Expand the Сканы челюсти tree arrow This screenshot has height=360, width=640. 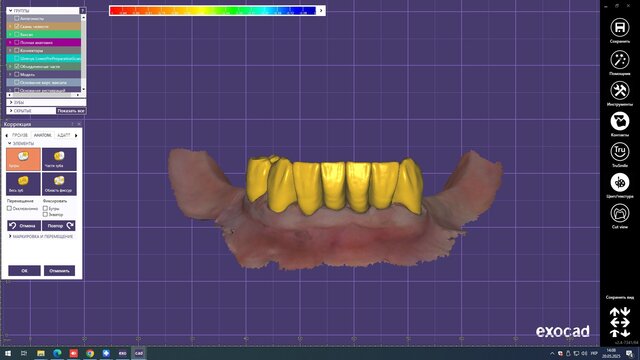[x=10, y=26]
